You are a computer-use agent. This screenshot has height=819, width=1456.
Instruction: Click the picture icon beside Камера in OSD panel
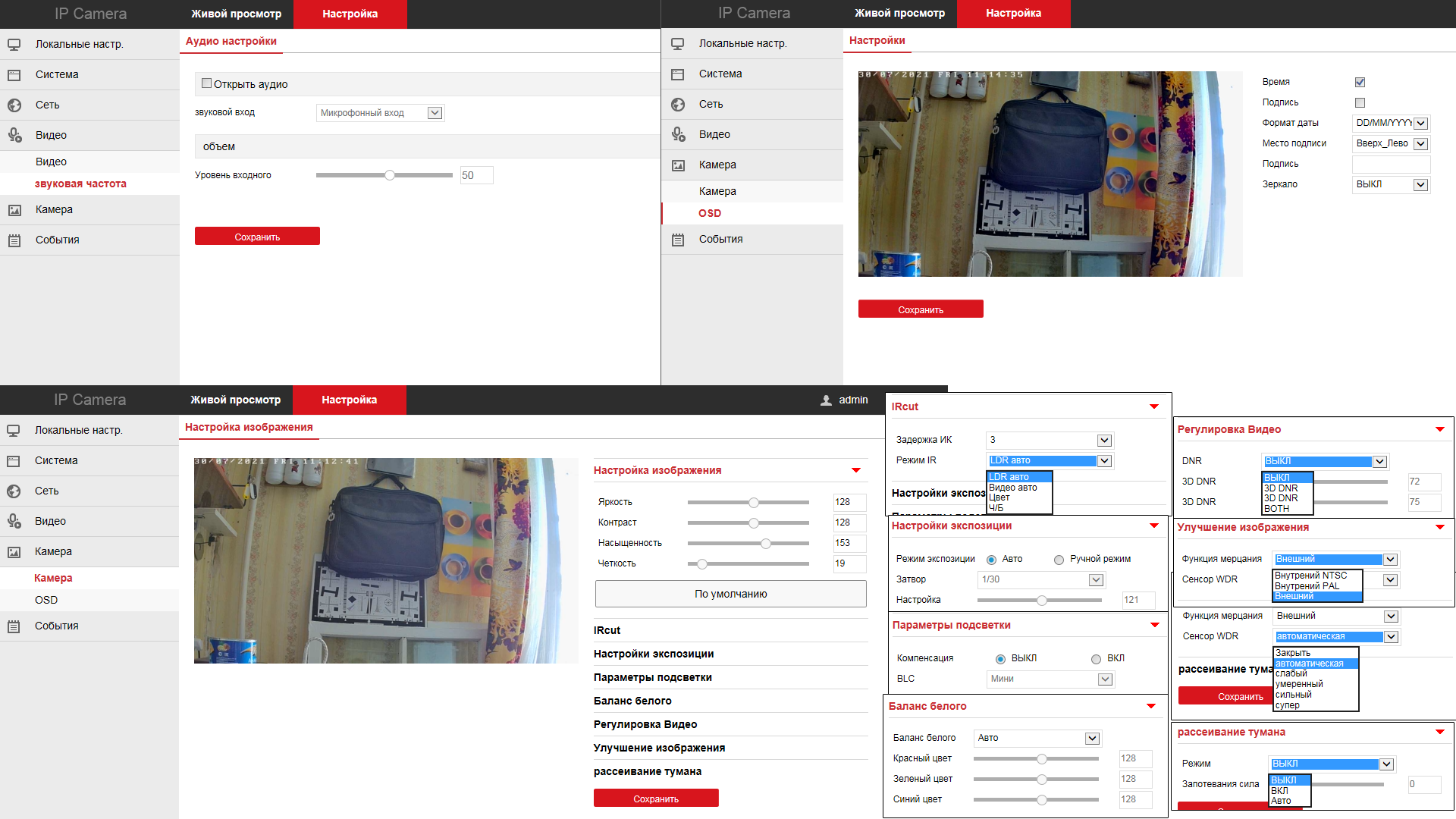pyautogui.click(x=678, y=165)
